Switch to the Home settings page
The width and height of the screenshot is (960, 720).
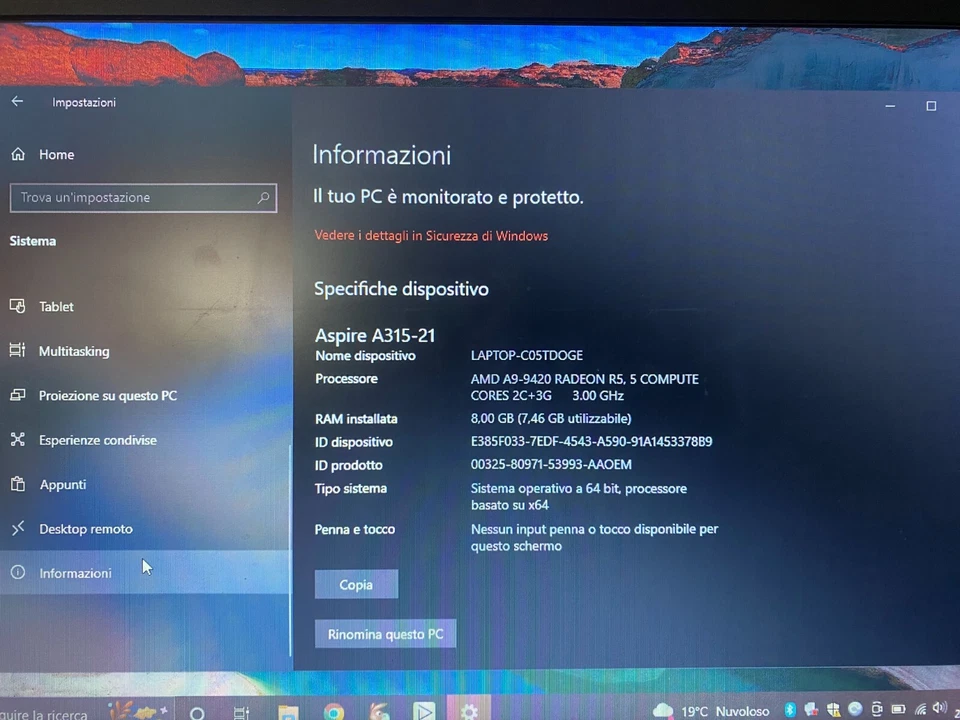tap(56, 154)
